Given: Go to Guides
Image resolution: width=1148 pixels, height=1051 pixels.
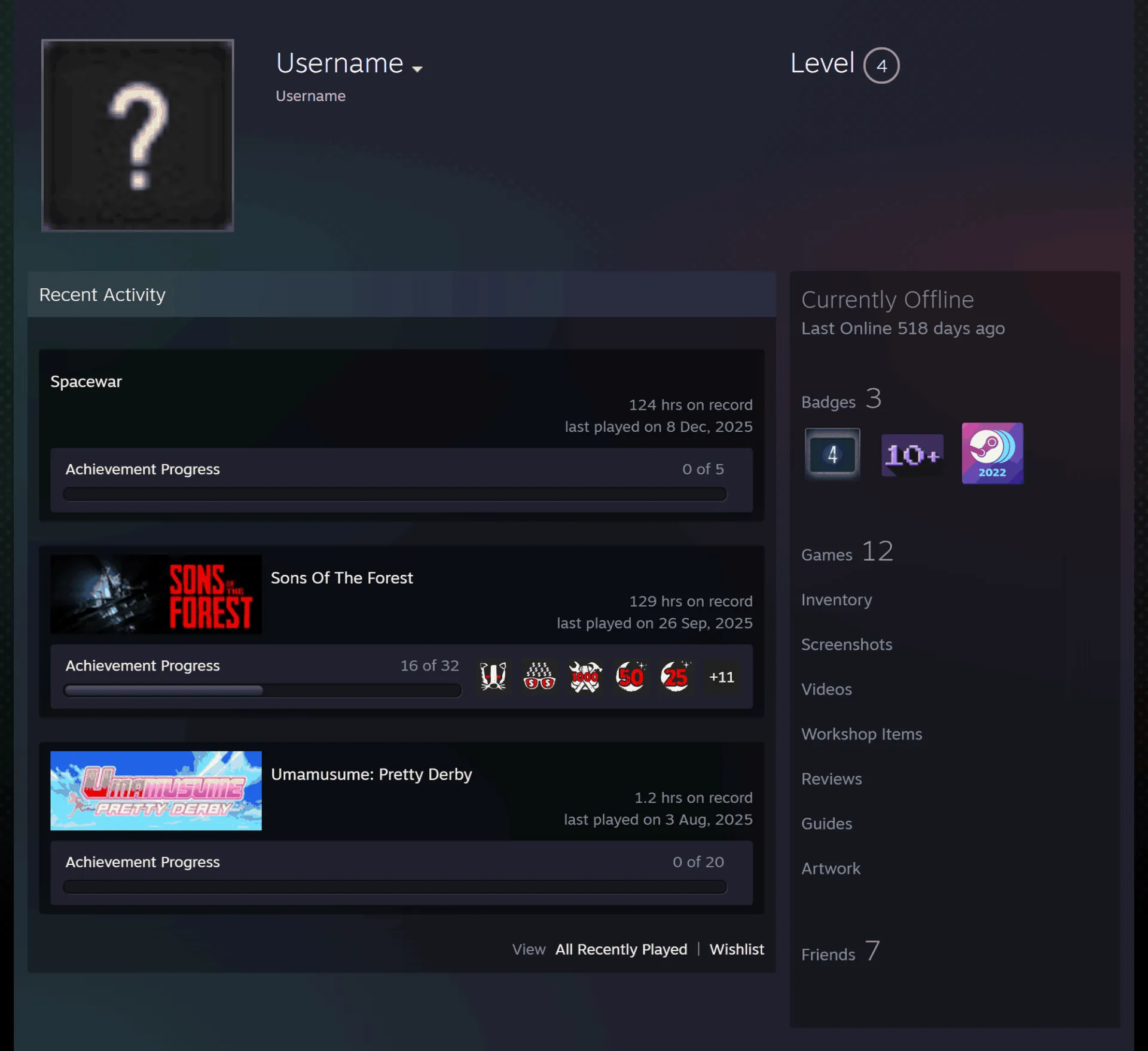Looking at the screenshot, I should [826, 824].
